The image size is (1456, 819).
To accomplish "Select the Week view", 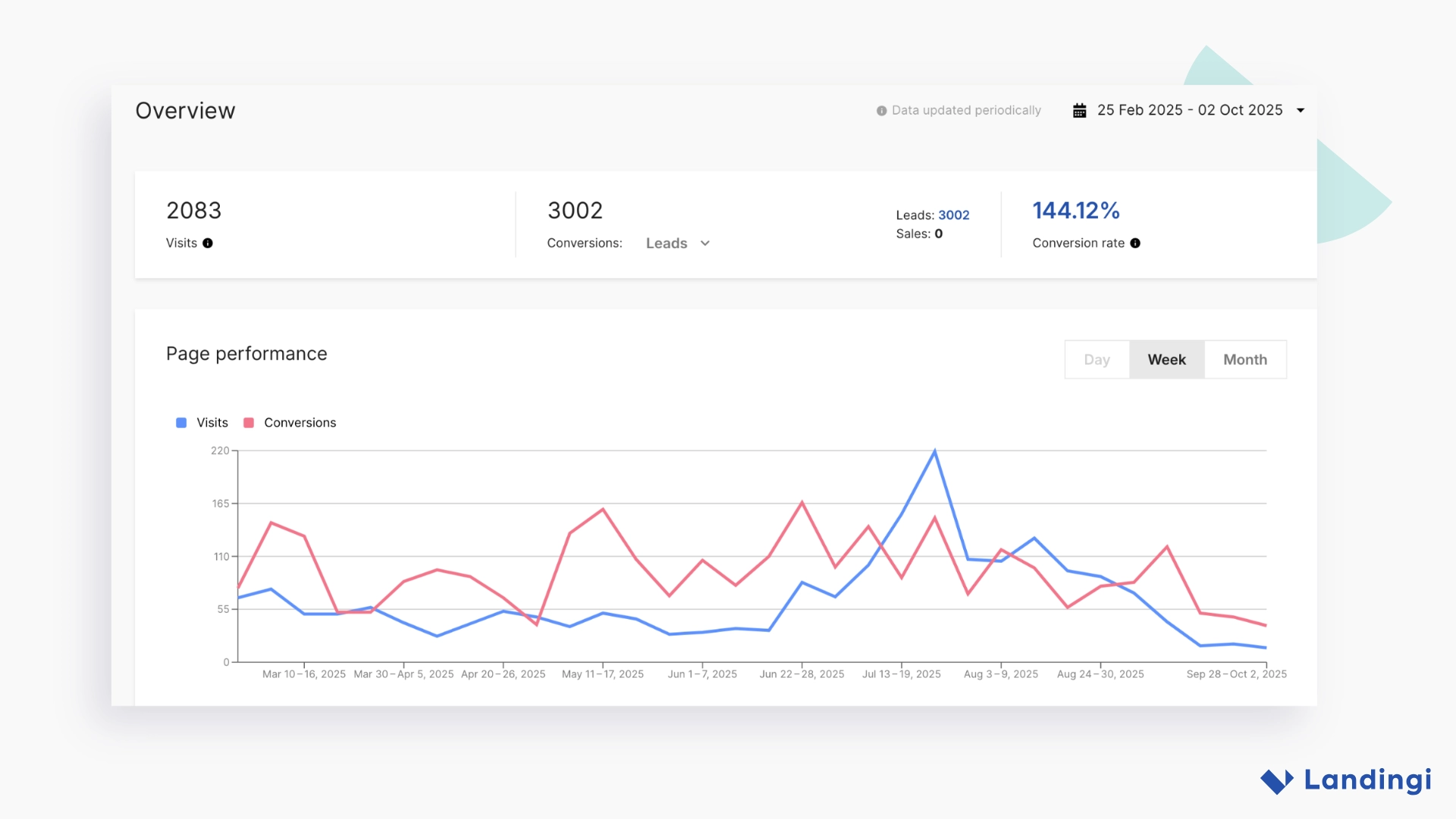I will coord(1166,359).
